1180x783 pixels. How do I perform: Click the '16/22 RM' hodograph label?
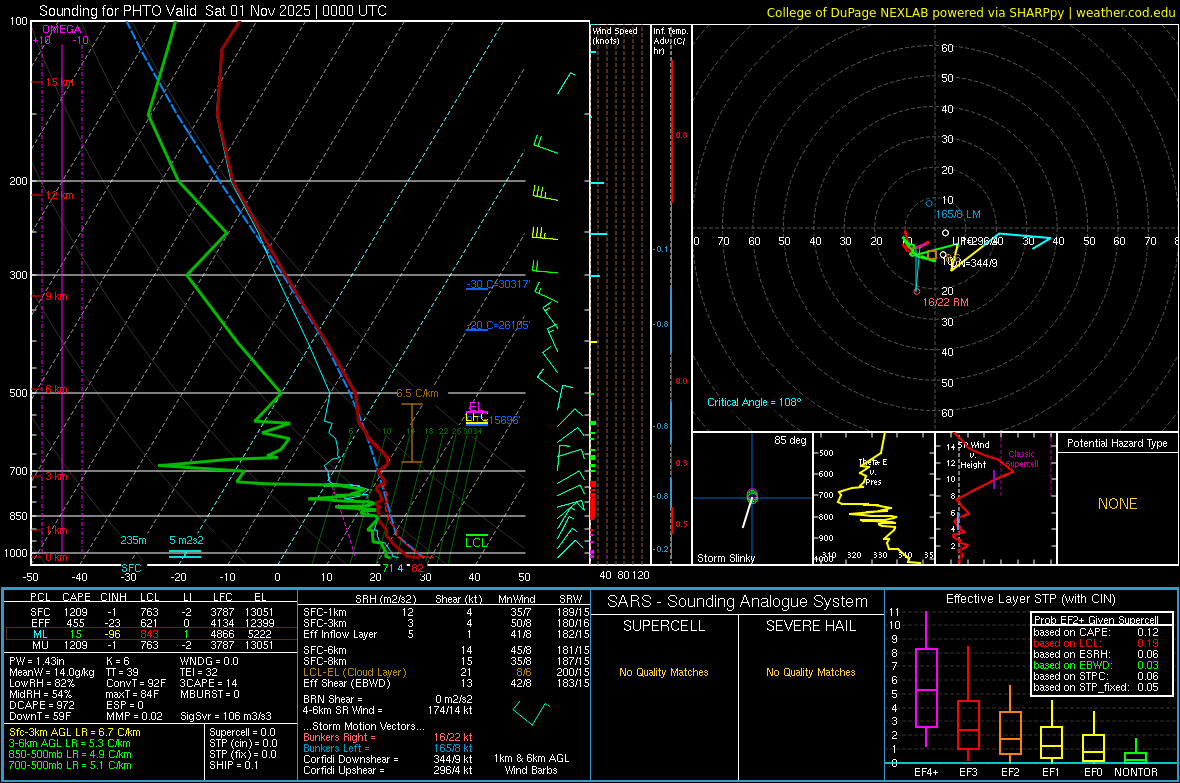pyautogui.click(x=945, y=303)
